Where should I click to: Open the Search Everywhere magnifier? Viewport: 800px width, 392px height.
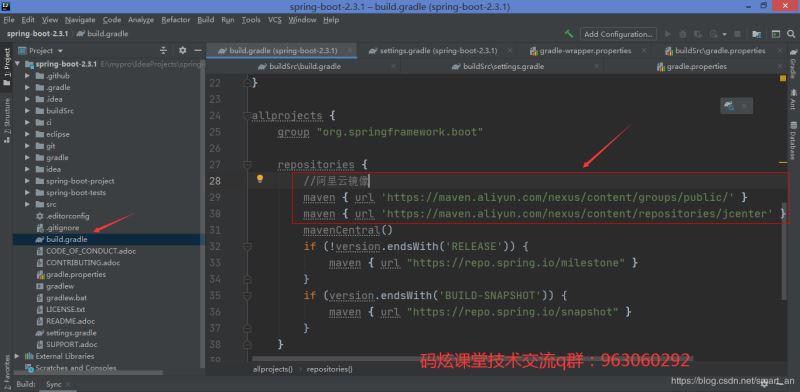coord(792,34)
